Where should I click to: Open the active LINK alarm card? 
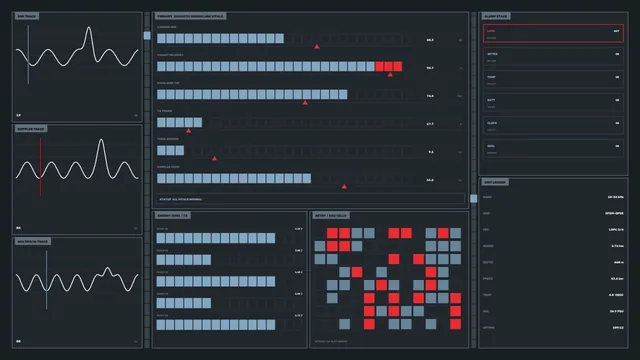[553, 33]
